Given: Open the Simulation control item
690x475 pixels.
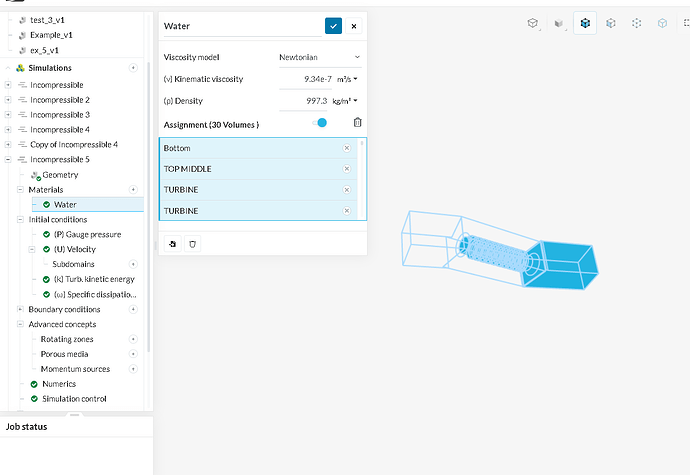Looking at the screenshot, I should point(74,399).
